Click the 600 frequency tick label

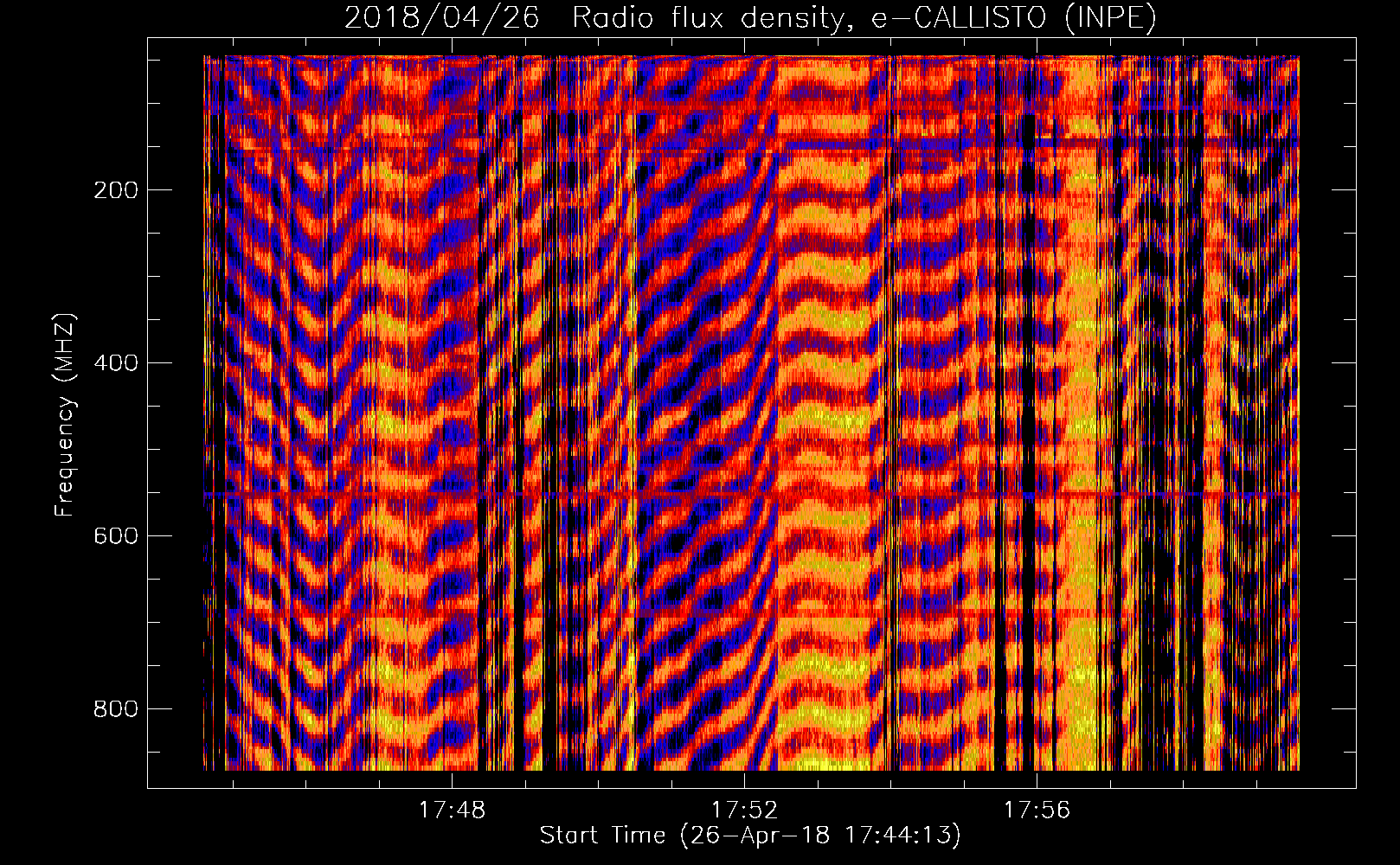tap(116, 535)
